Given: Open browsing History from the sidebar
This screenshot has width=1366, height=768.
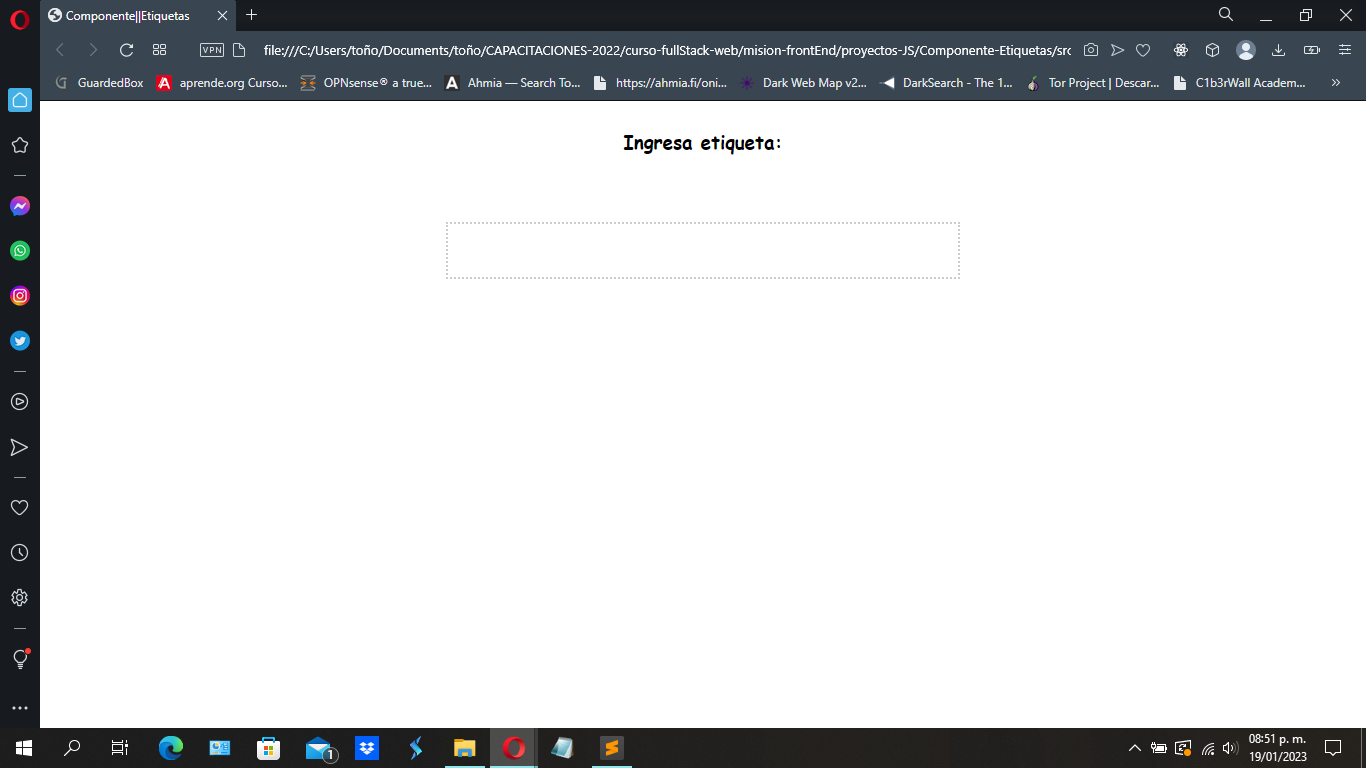Looking at the screenshot, I should pyautogui.click(x=19, y=552).
